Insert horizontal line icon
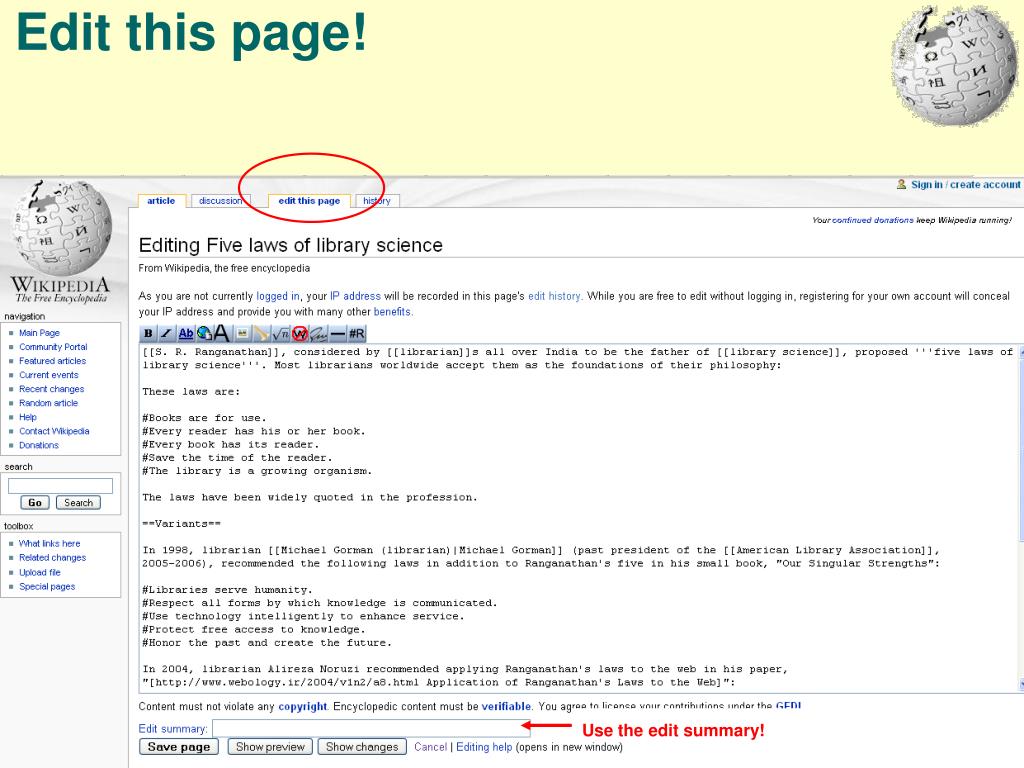The height and width of the screenshot is (768, 1024). (x=337, y=334)
